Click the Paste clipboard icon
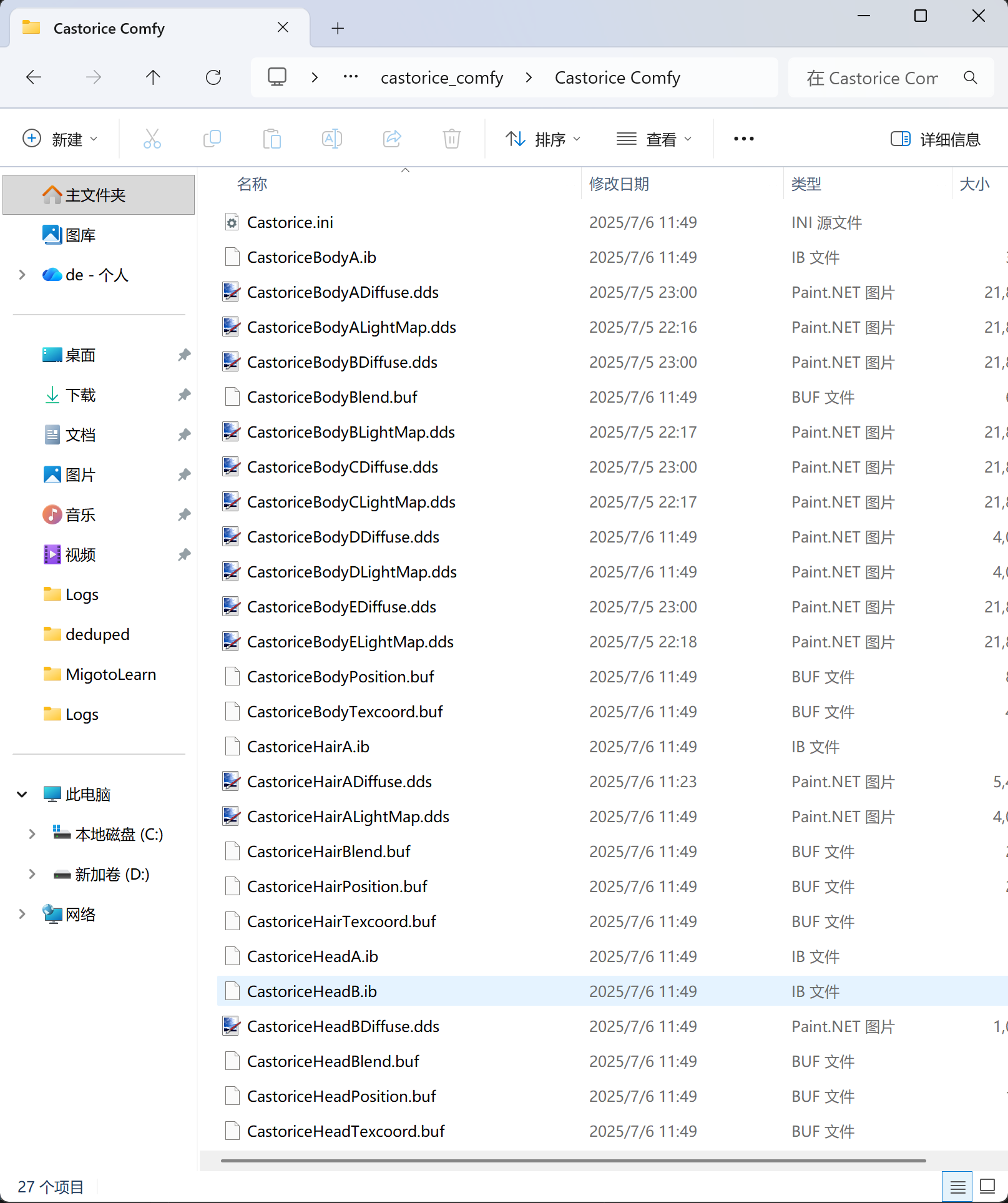Image resolution: width=1008 pixels, height=1203 pixels. (272, 139)
